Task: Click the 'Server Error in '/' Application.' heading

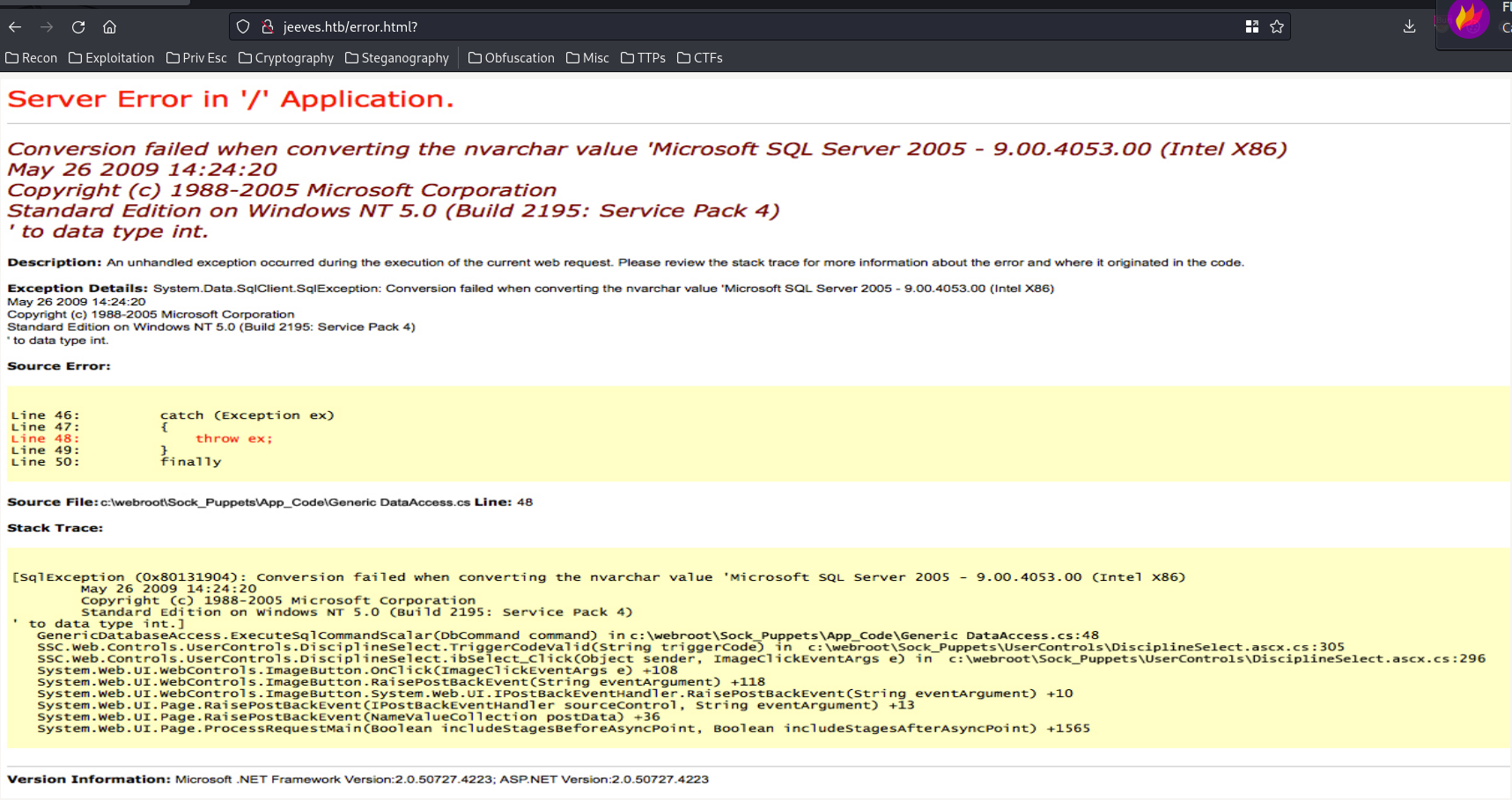Action: pyautogui.click(x=231, y=99)
